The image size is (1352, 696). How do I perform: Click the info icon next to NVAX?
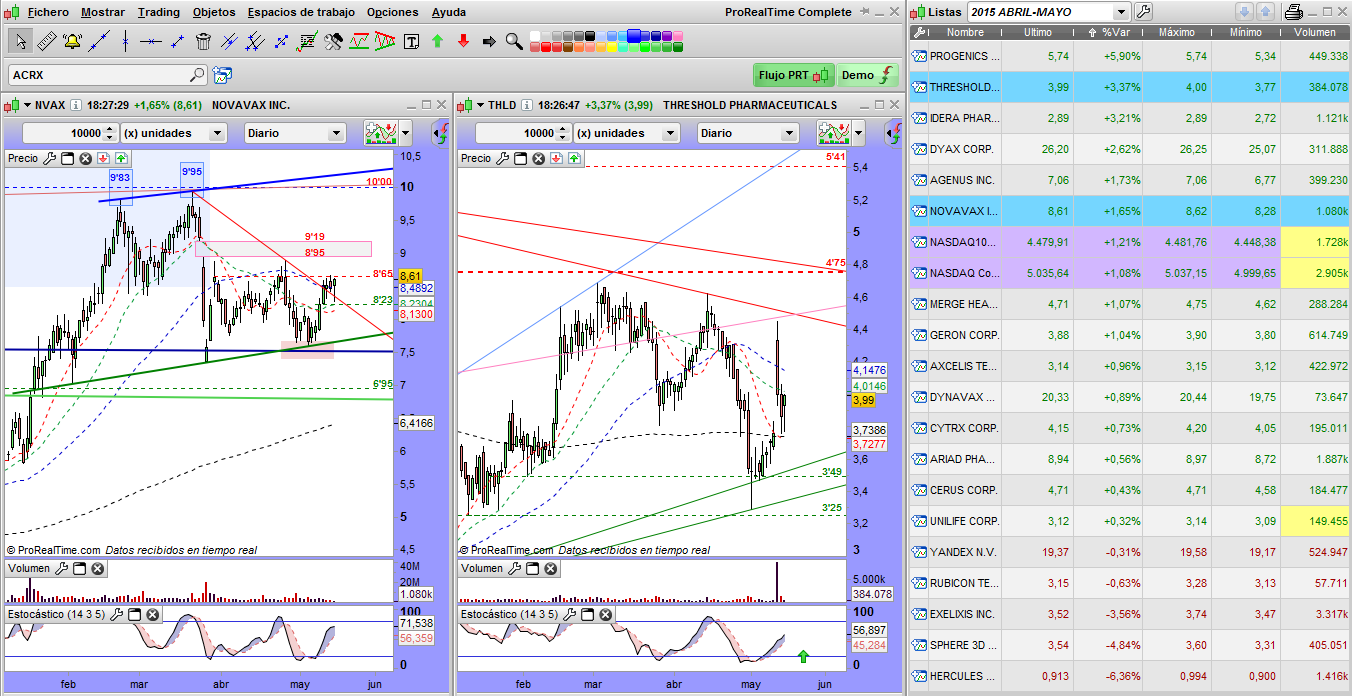click(x=76, y=104)
